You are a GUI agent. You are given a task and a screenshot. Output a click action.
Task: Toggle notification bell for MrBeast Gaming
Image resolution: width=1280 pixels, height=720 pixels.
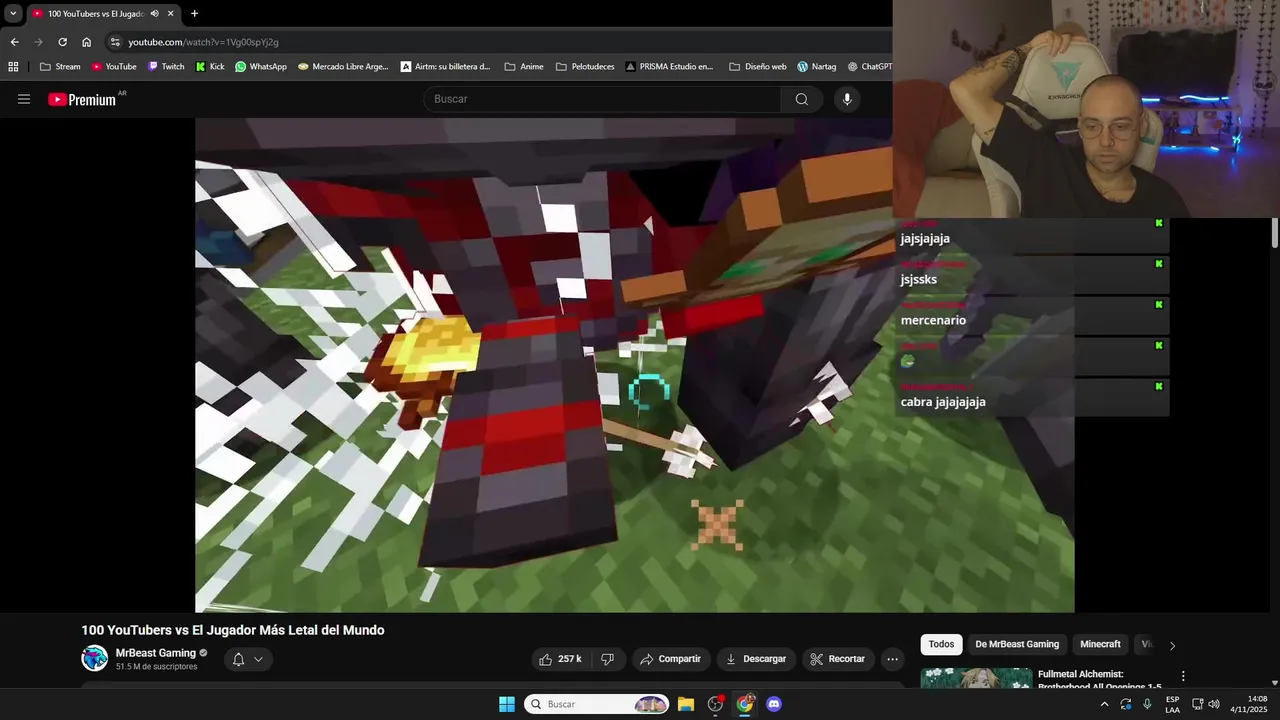(x=238, y=659)
